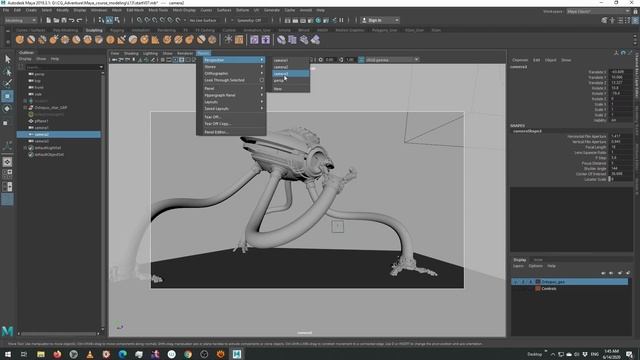The width and height of the screenshot is (640, 360).
Task: Click the Undo icon in the status line
Action: pos(72,20)
